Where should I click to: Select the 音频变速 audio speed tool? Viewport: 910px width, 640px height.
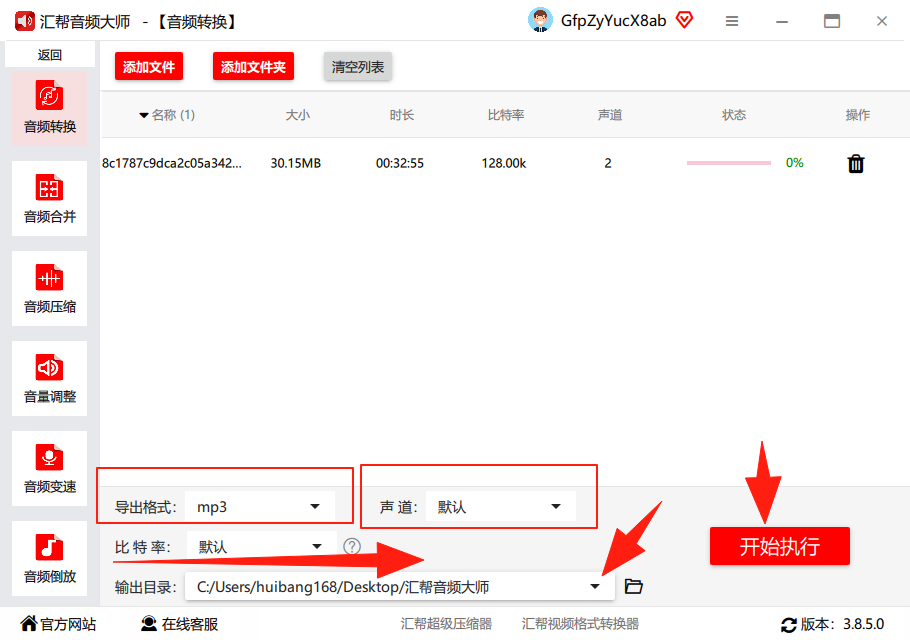point(49,468)
